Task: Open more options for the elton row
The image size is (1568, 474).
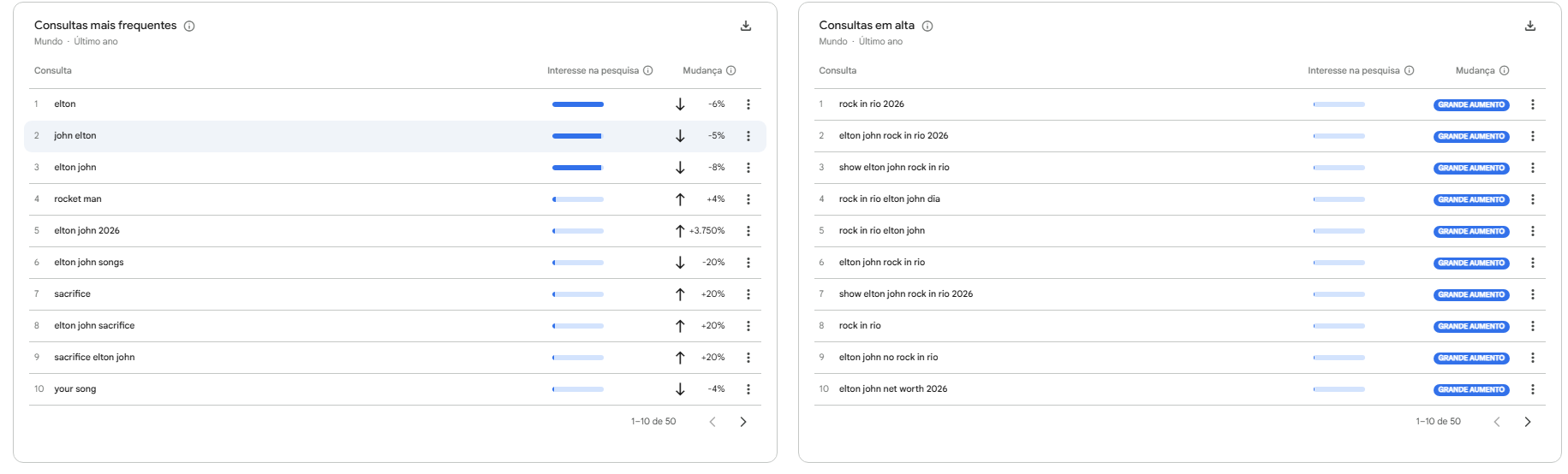Action: [x=748, y=104]
